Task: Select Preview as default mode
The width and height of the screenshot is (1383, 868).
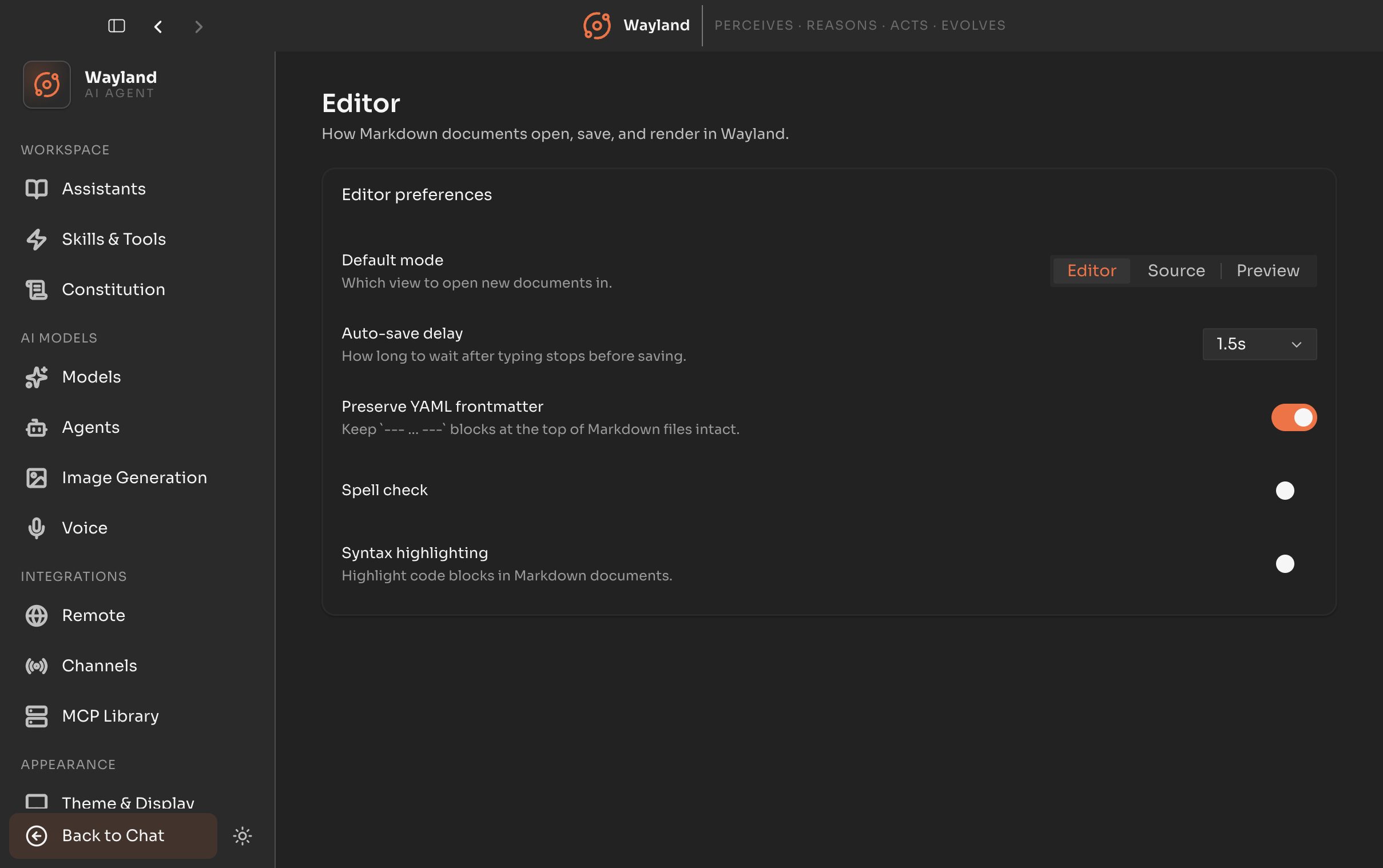Action: (x=1267, y=271)
